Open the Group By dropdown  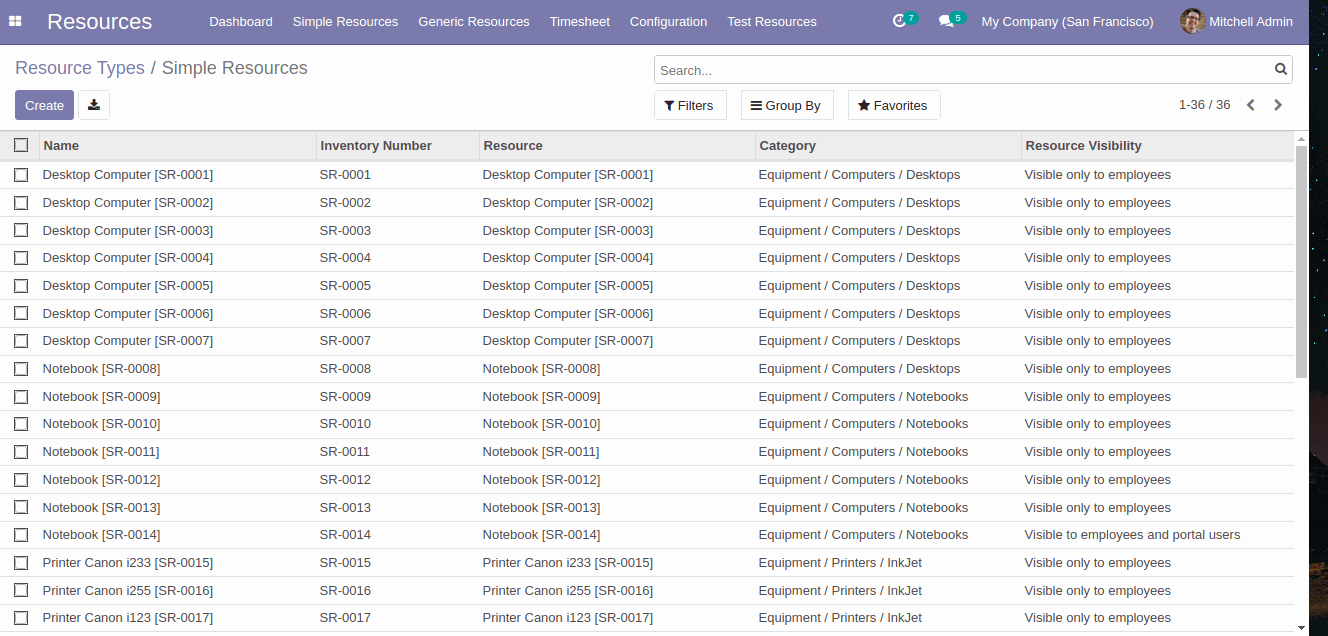point(787,105)
